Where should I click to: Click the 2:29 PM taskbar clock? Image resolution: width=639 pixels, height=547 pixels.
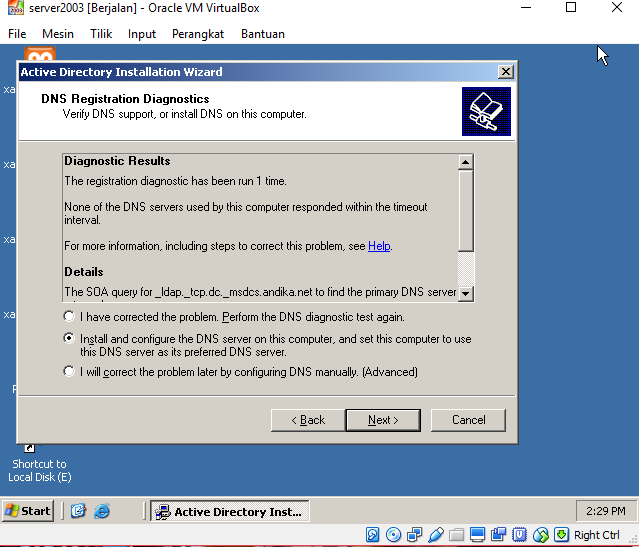[x=606, y=511]
